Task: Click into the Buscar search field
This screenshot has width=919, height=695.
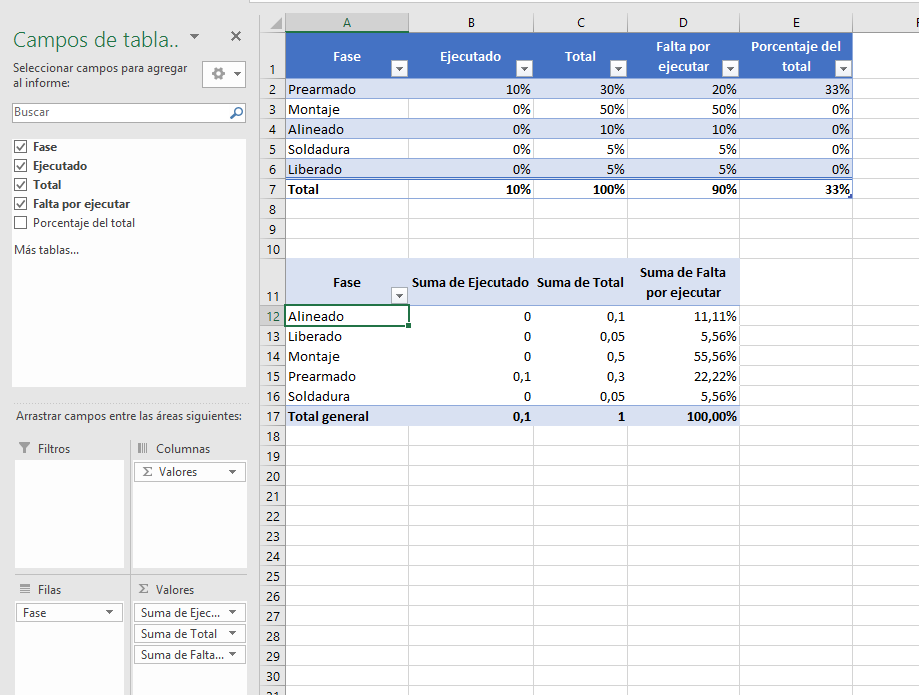Action: (x=121, y=113)
